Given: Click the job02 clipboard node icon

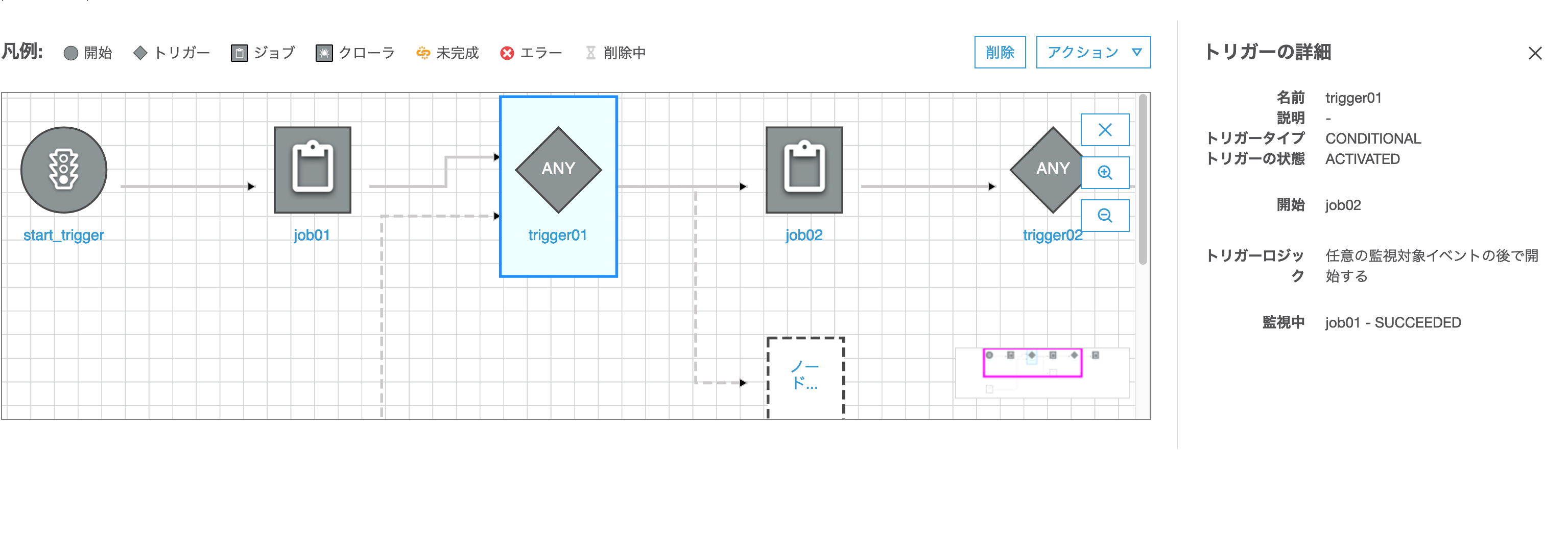Looking at the screenshot, I should [804, 170].
